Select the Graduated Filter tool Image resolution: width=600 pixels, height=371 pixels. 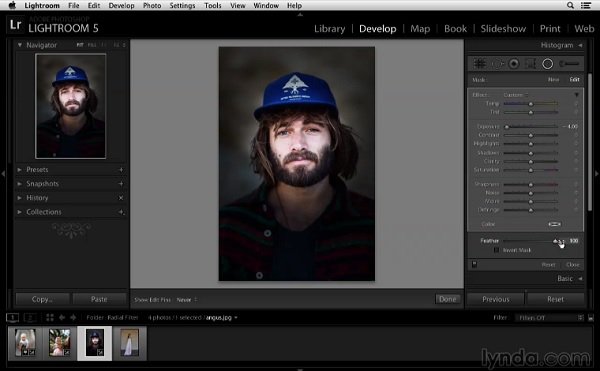point(531,64)
